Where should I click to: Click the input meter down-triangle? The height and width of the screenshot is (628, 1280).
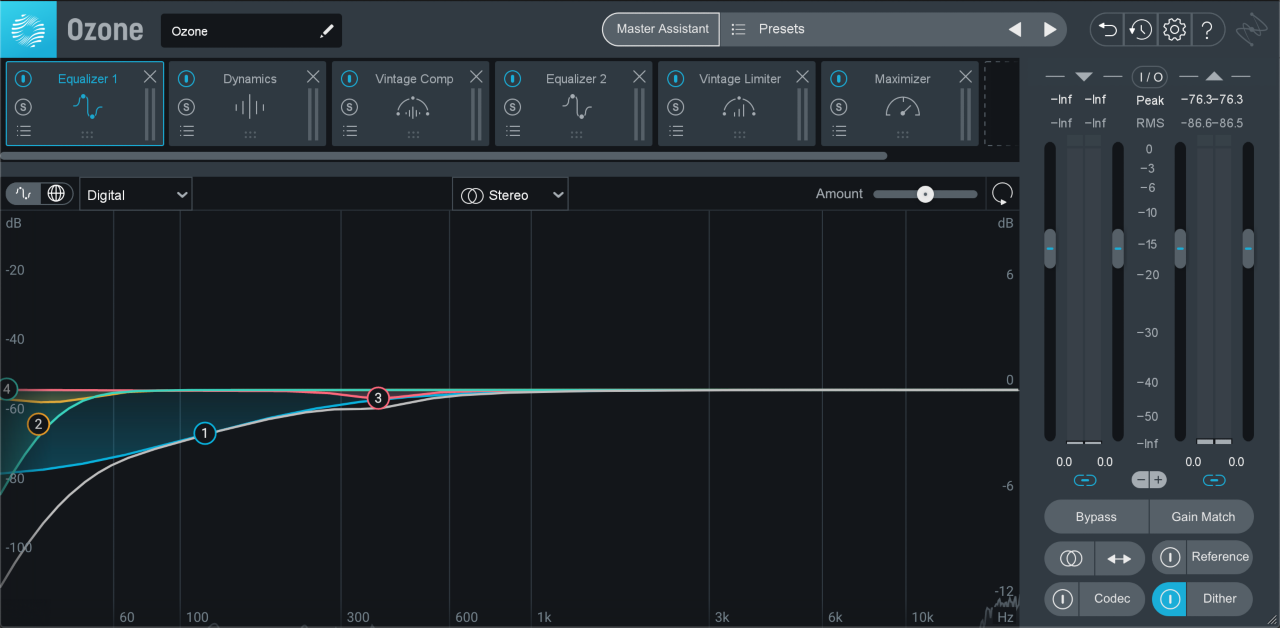pos(1084,77)
